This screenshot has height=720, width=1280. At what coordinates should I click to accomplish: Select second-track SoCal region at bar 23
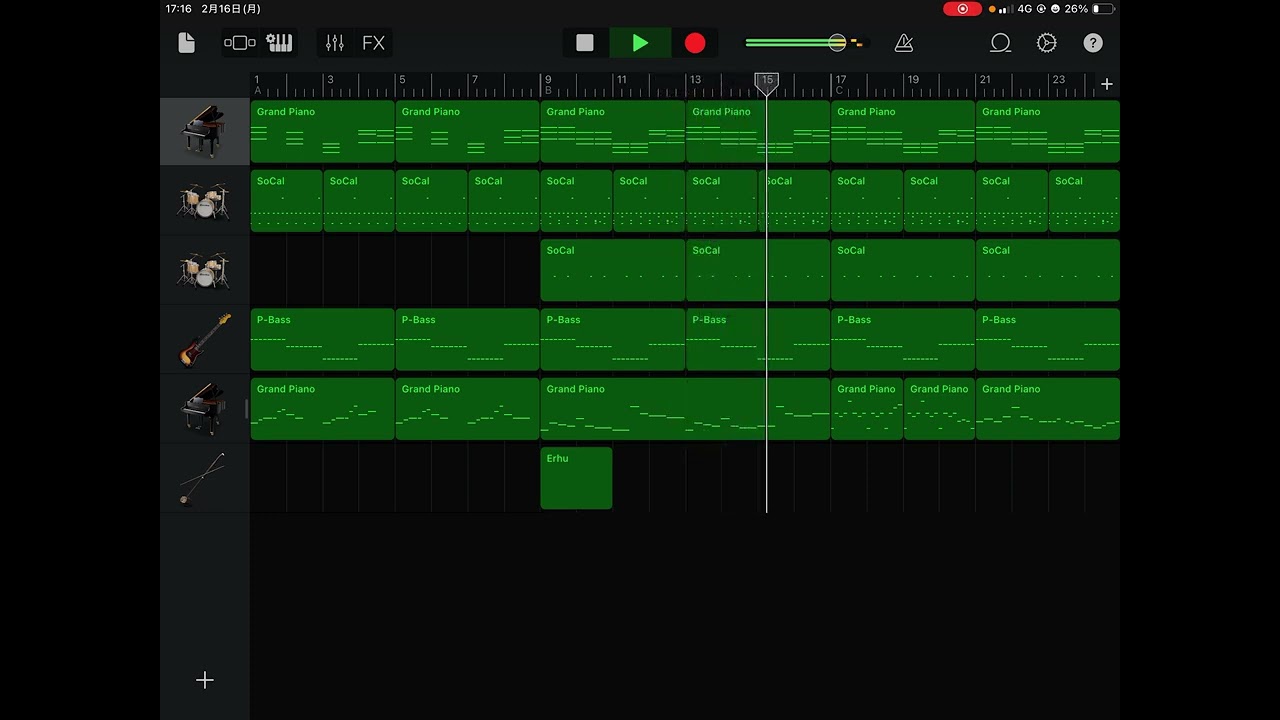click(1084, 201)
